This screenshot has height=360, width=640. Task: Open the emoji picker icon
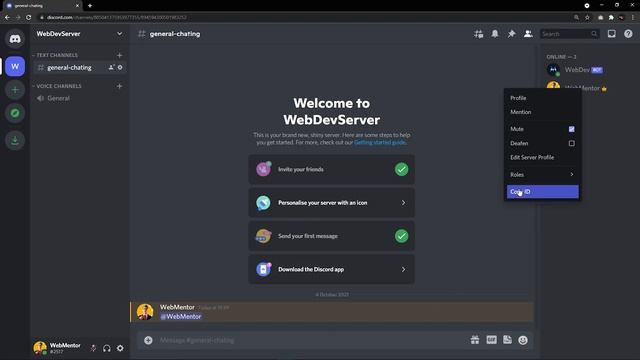coord(523,340)
